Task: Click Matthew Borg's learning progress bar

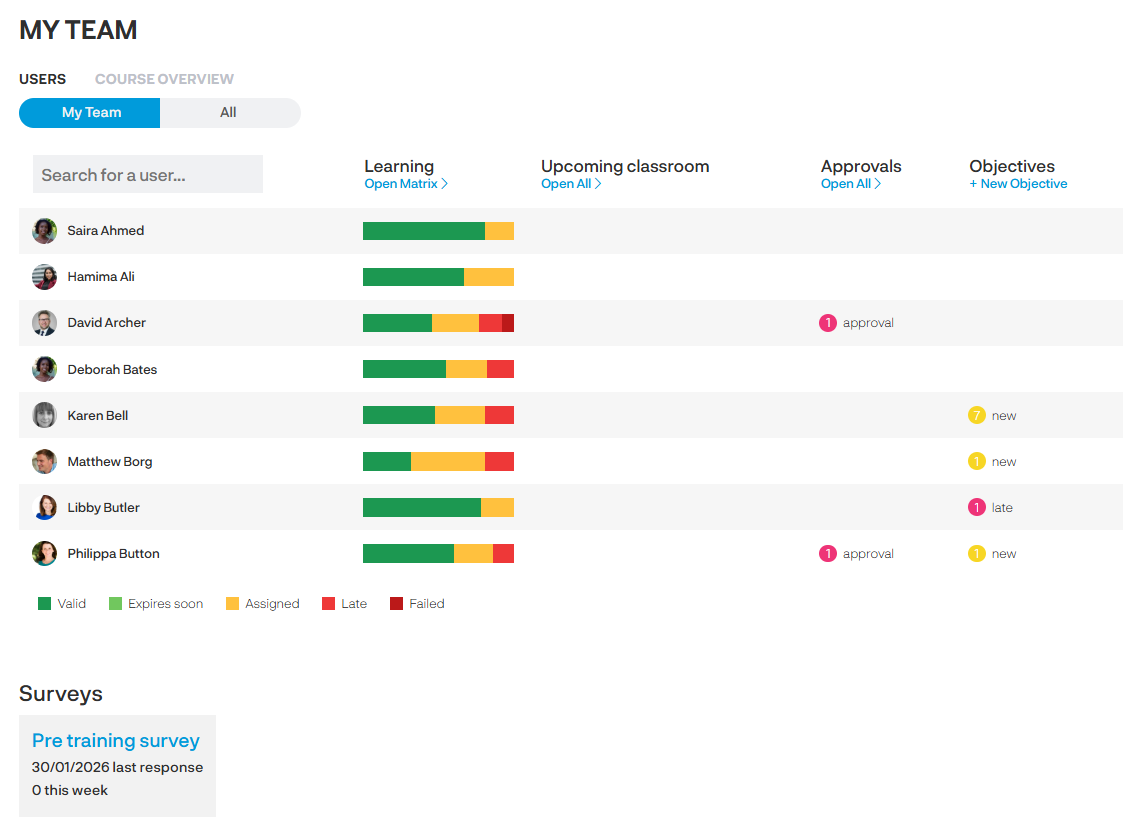Action: point(438,462)
